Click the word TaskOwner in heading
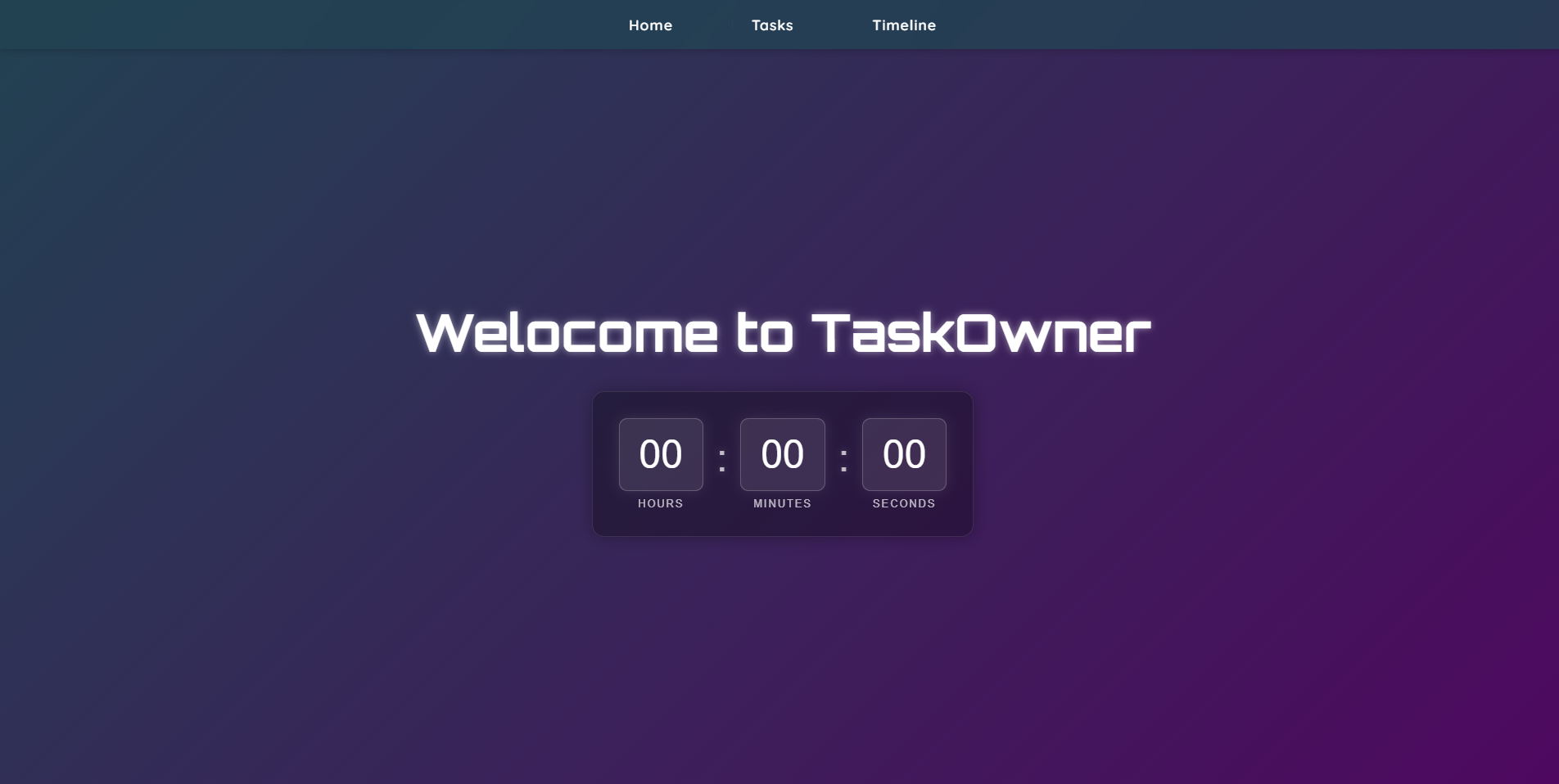The width and height of the screenshot is (1559, 784). [x=981, y=333]
